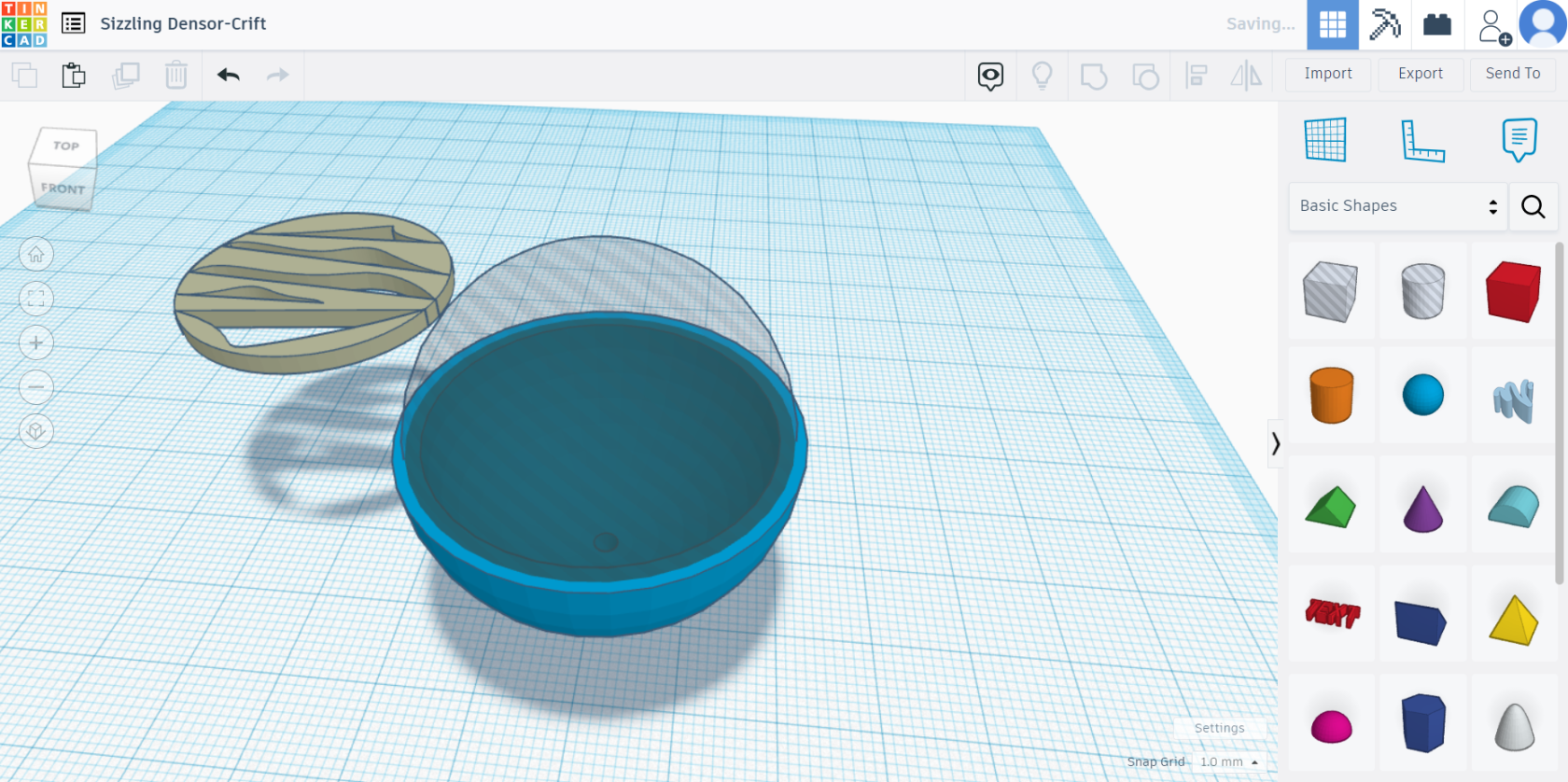Toggle orthographic perspective view cube icon
The height and width of the screenshot is (782, 1568).
tap(36, 431)
